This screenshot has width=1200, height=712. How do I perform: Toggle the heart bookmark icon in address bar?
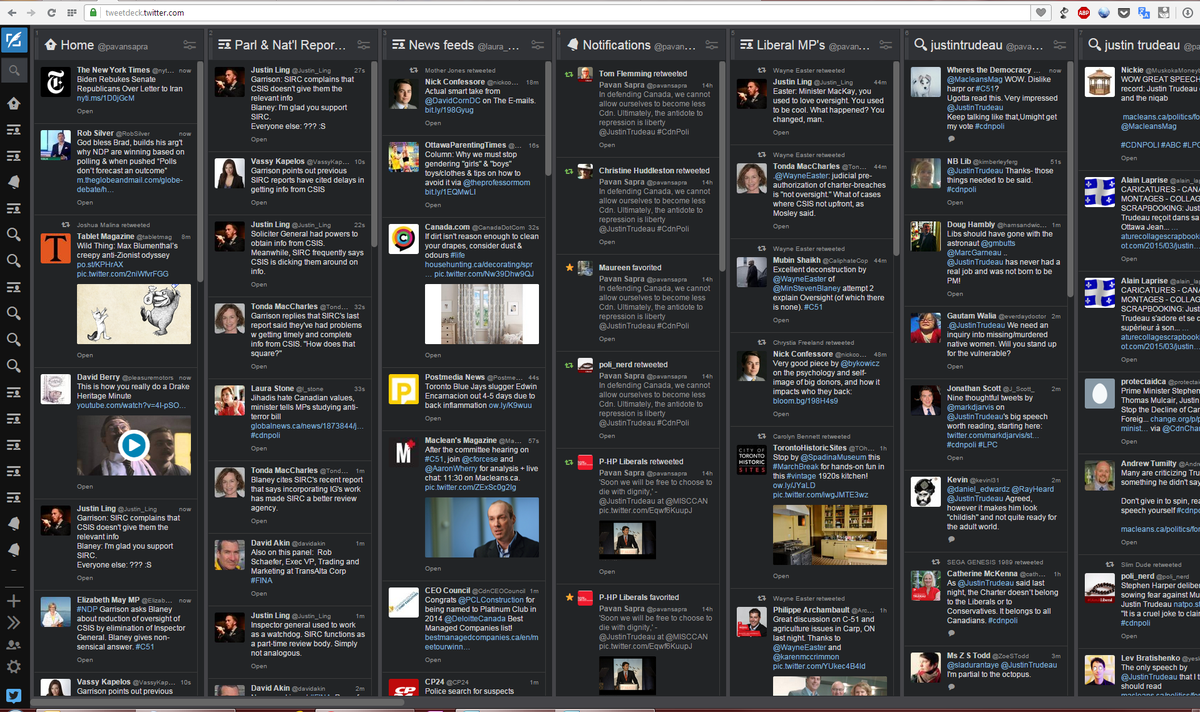[1042, 12]
